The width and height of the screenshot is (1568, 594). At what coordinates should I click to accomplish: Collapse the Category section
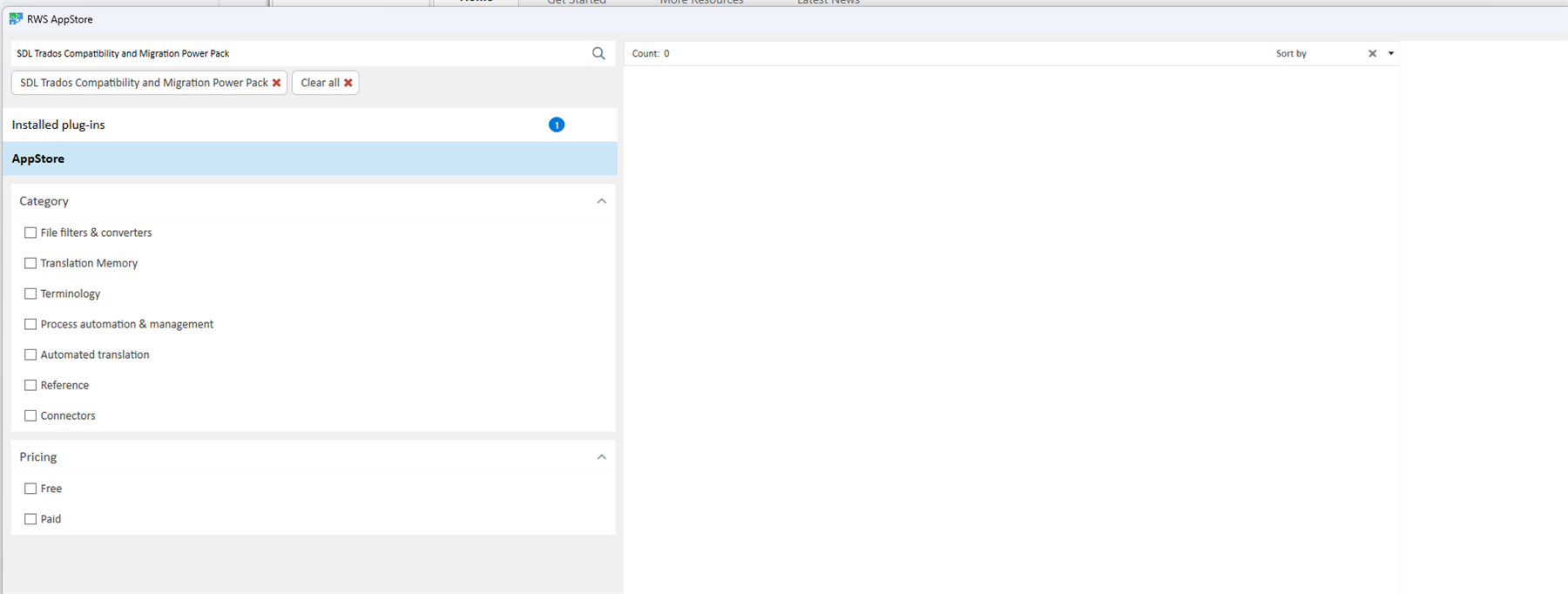(601, 201)
